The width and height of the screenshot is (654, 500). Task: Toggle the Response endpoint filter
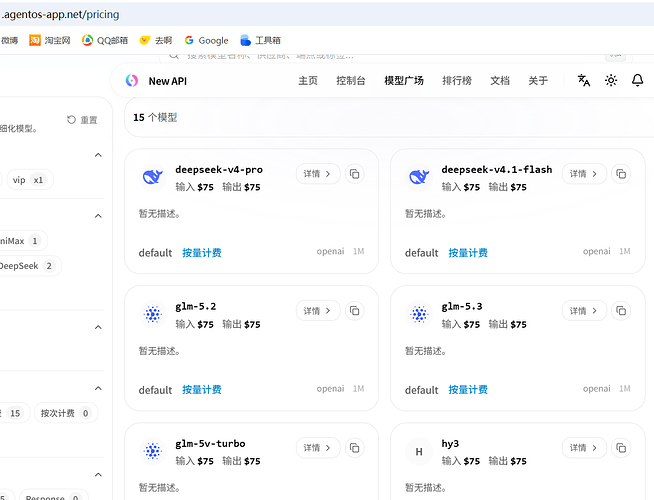point(53,496)
